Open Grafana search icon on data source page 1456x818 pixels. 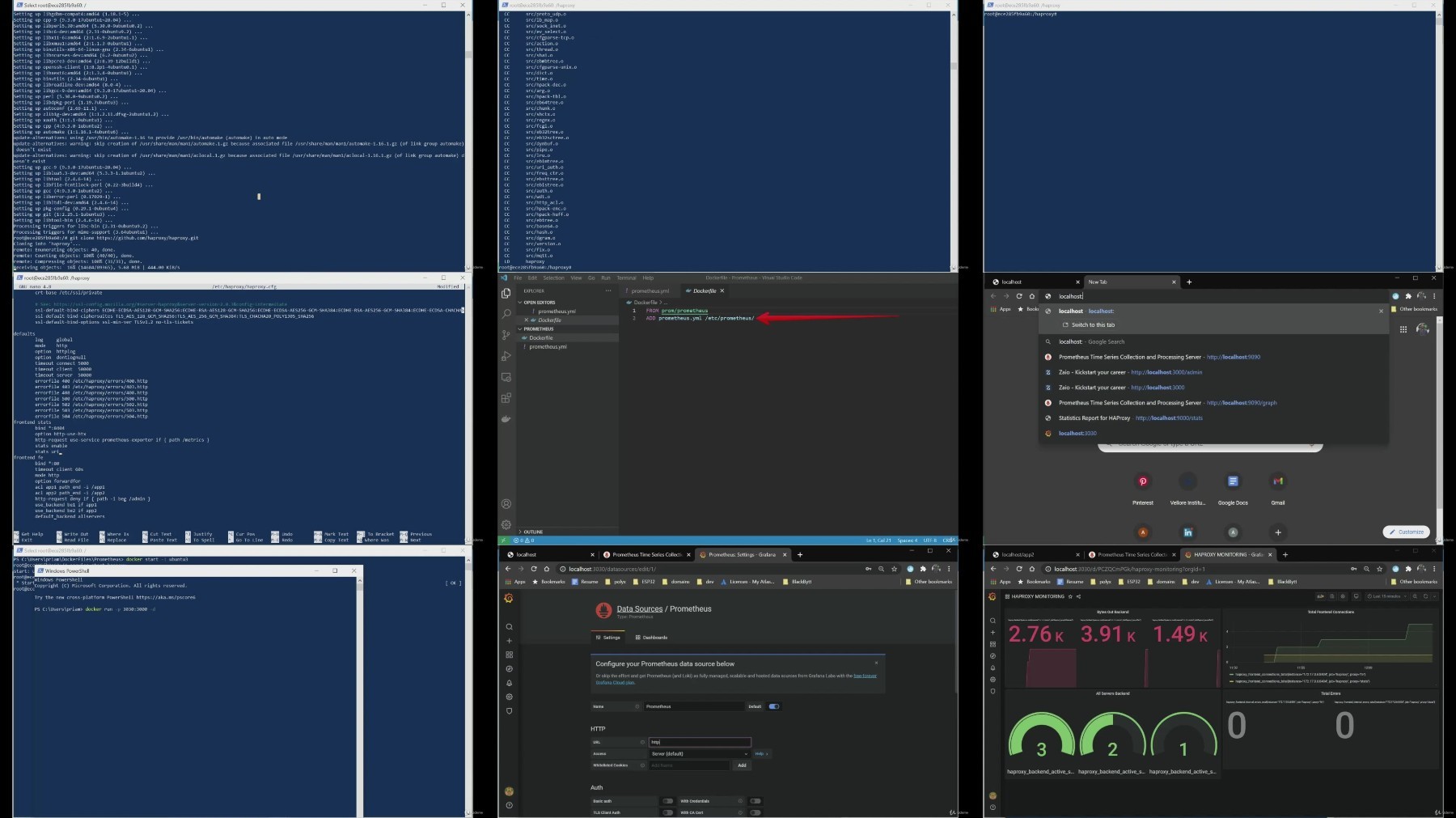click(509, 627)
